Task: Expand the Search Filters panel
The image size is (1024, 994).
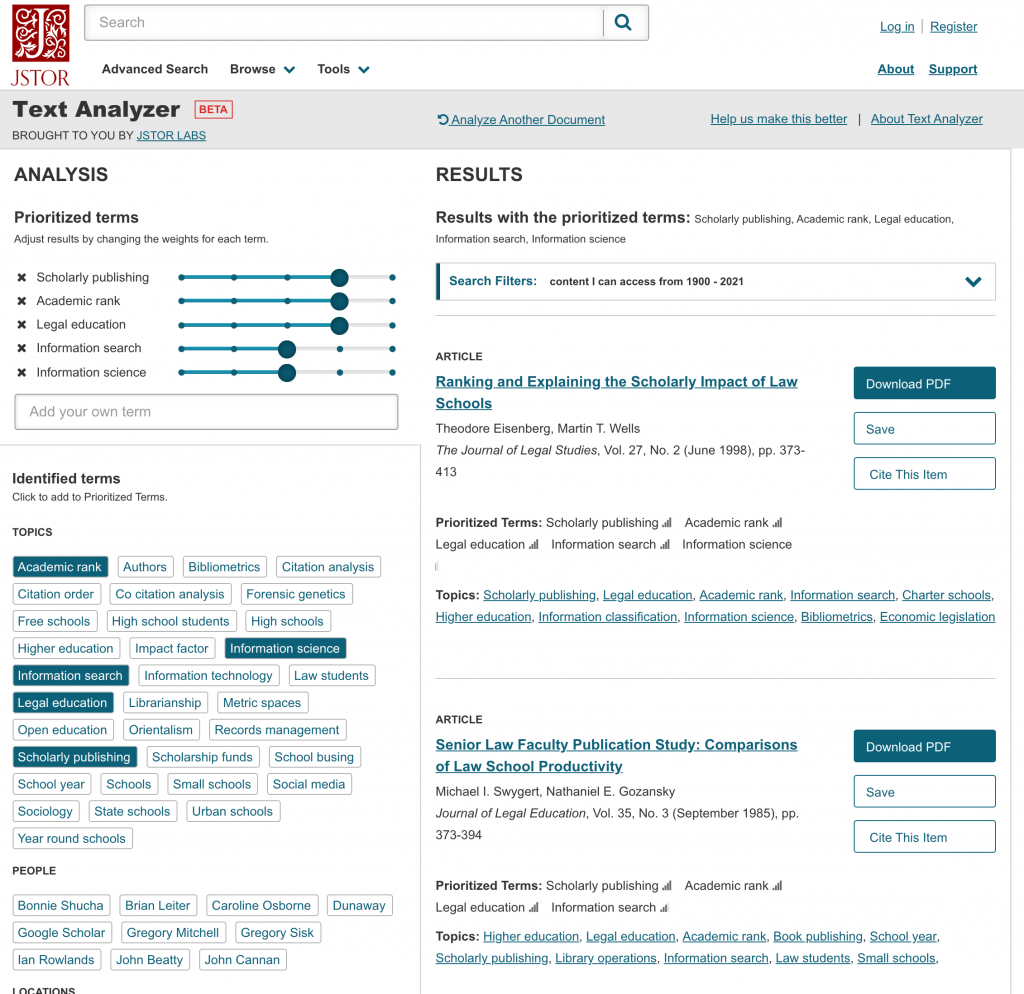Action: point(973,281)
